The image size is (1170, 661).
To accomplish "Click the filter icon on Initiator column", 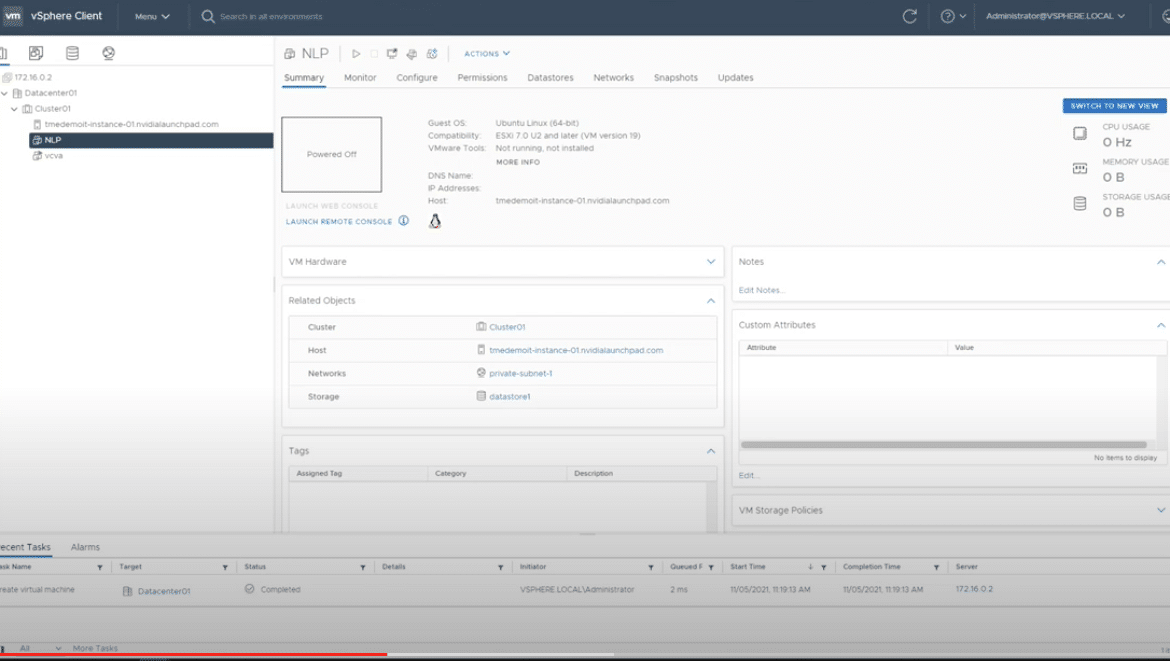I will 651,568.
